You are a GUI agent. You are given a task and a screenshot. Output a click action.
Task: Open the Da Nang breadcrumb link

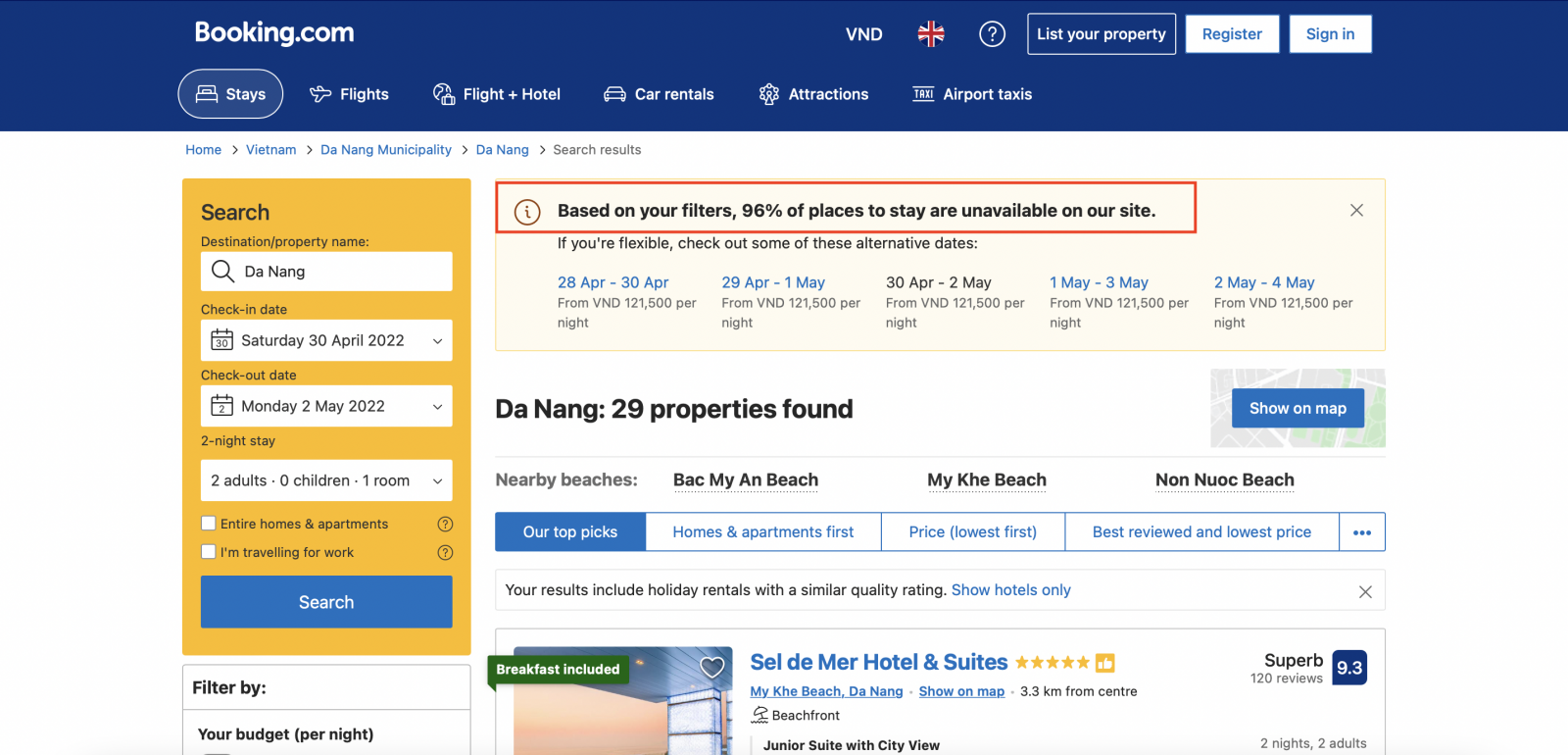pyautogui.click(x=502, y=150)
